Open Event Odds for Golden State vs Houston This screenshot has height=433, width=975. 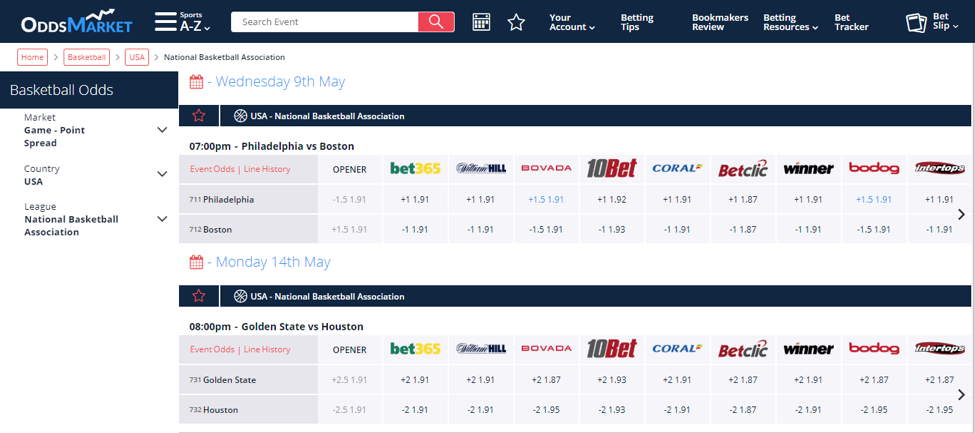pyautogui.click(x=212, y=350)
